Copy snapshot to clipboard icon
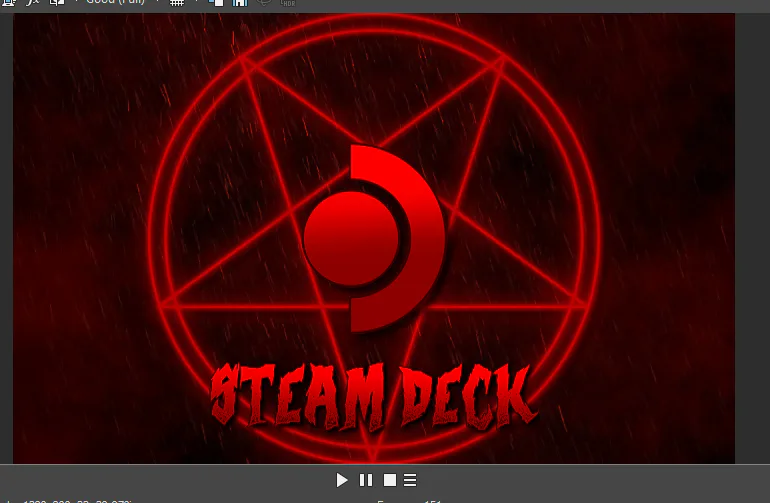 [x=216, y=3]
